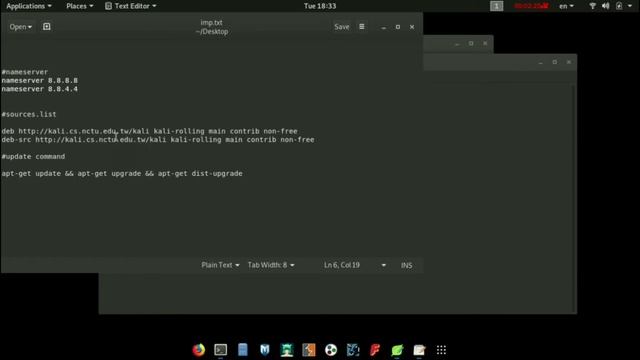Open the gedit hamburger menu
The image size is (640, 360).
(x=362, y=27)
